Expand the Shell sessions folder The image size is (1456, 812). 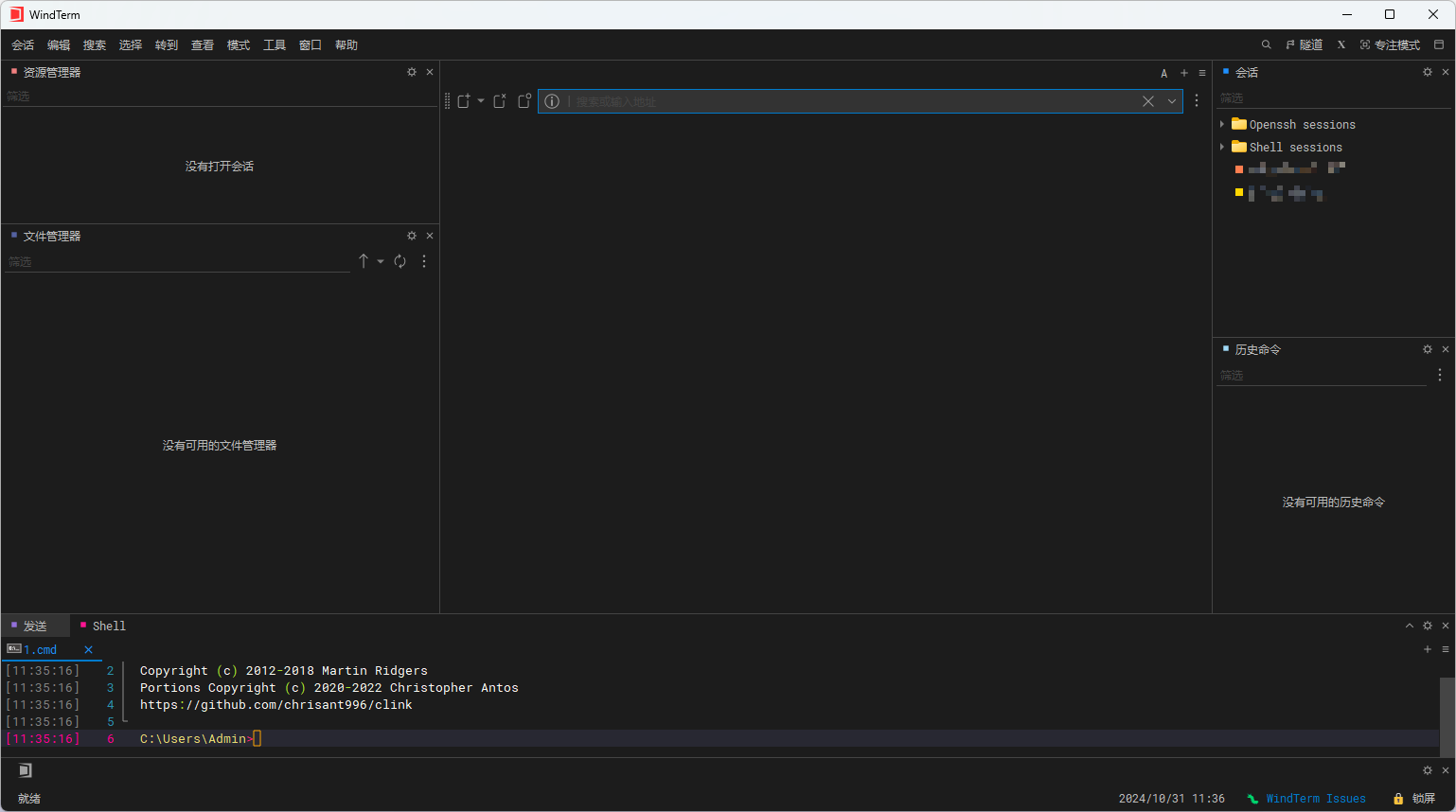(1223, 147)
